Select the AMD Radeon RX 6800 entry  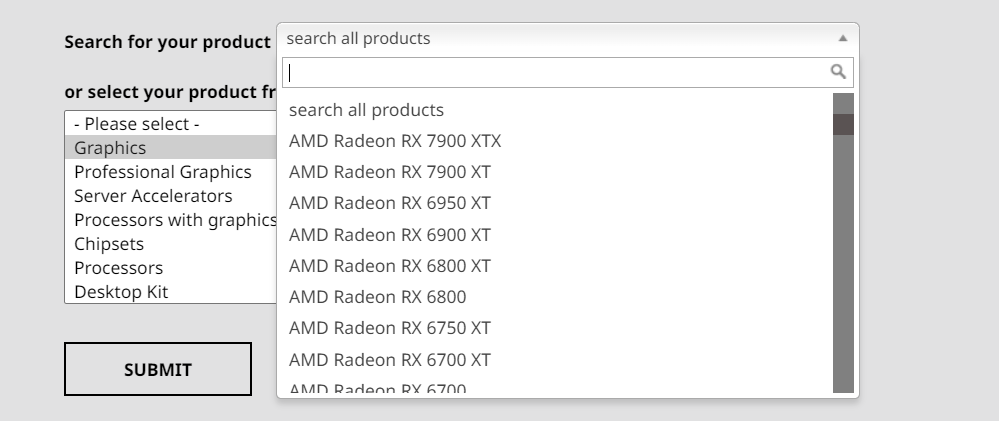click(x=377, y=297)
